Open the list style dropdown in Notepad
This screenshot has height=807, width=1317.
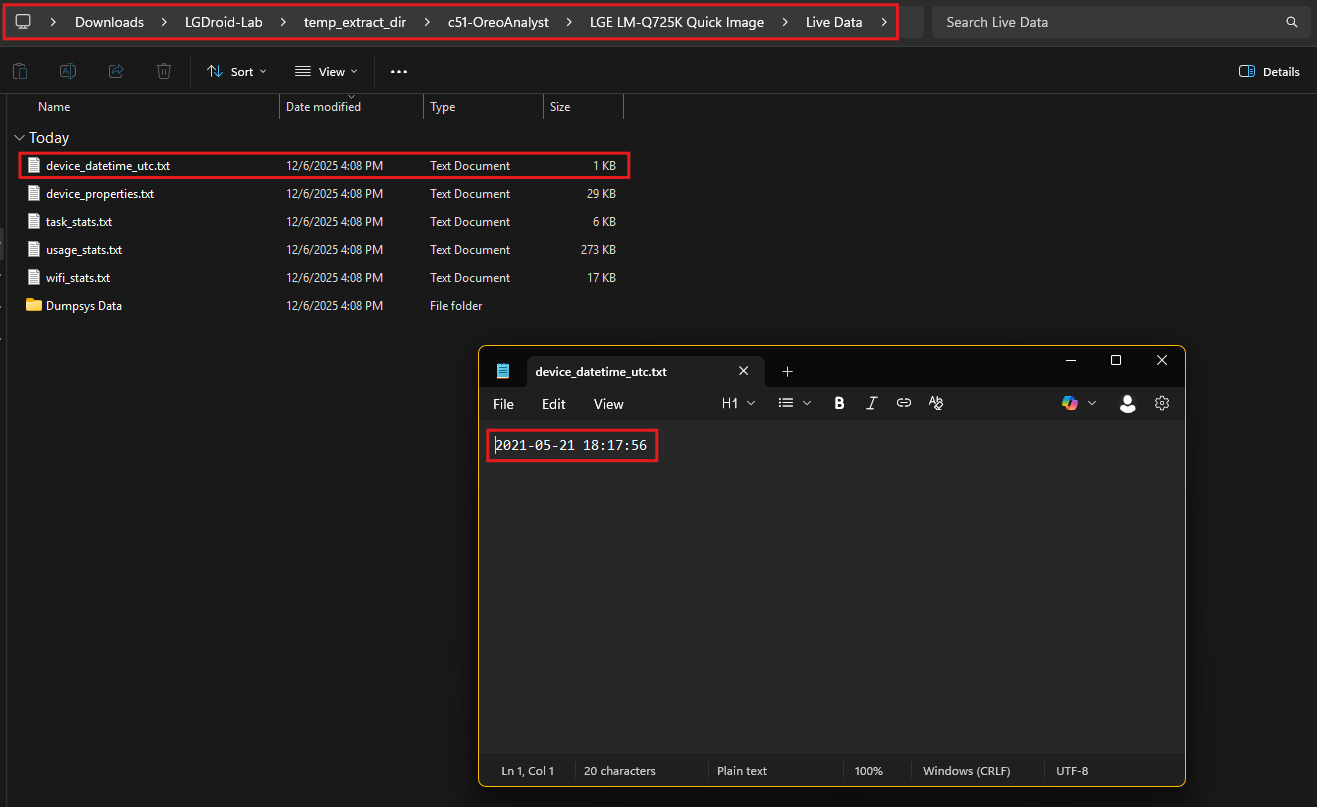(795, 403)
